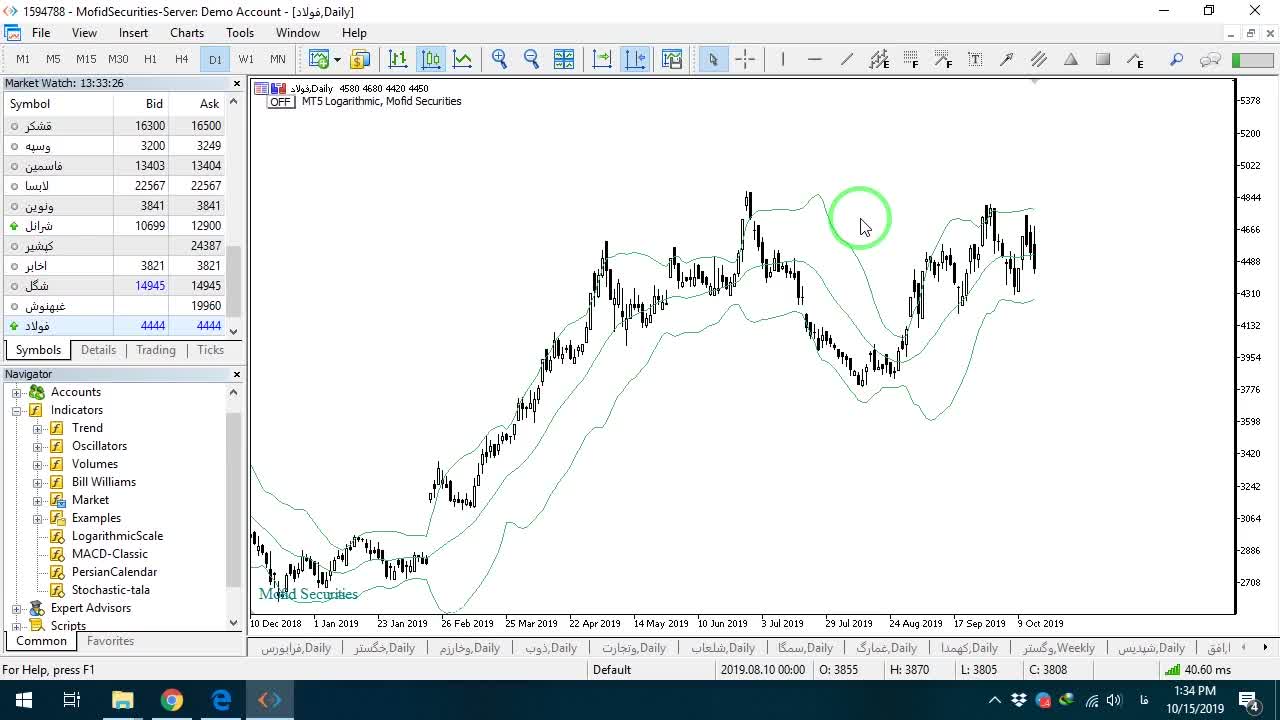Switch to Details tab in Market Watch

click(x=98, y=350)
